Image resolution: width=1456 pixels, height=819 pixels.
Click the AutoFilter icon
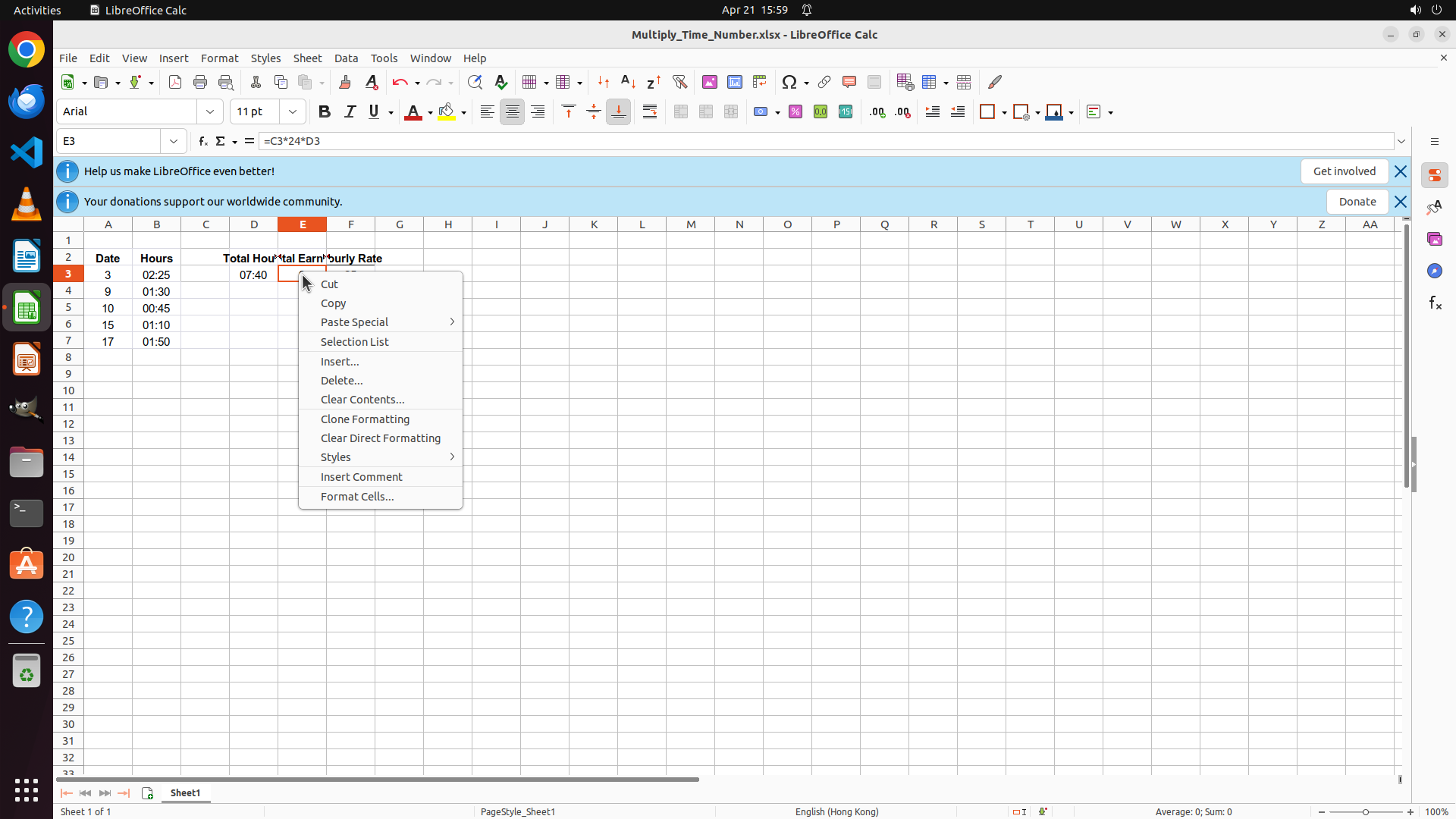pyautogui.click(x=679, y=82)
